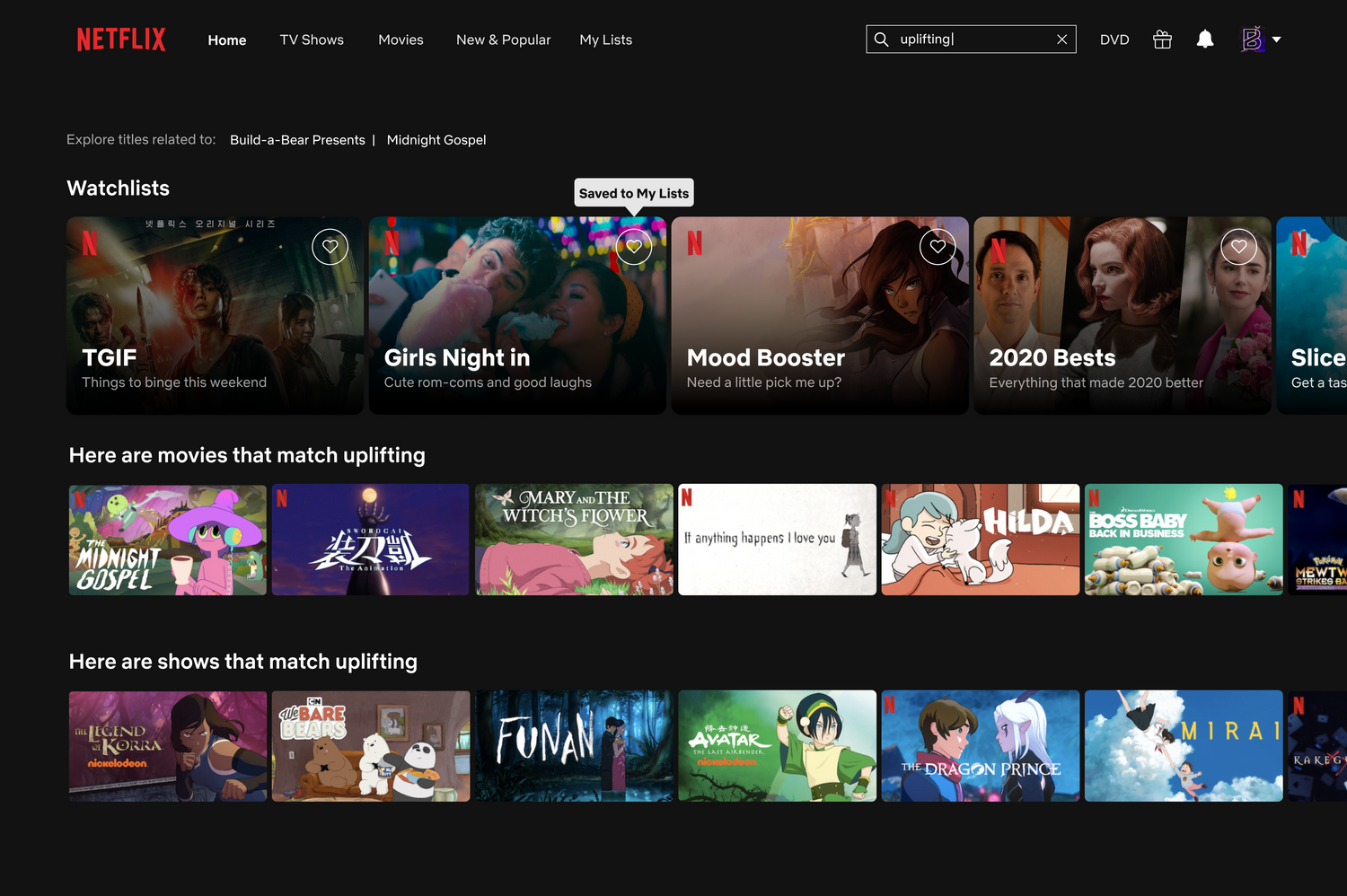1347x896 pixels.
Task: Toggle heart on TGIF watchlist
Action: (330, 246)
